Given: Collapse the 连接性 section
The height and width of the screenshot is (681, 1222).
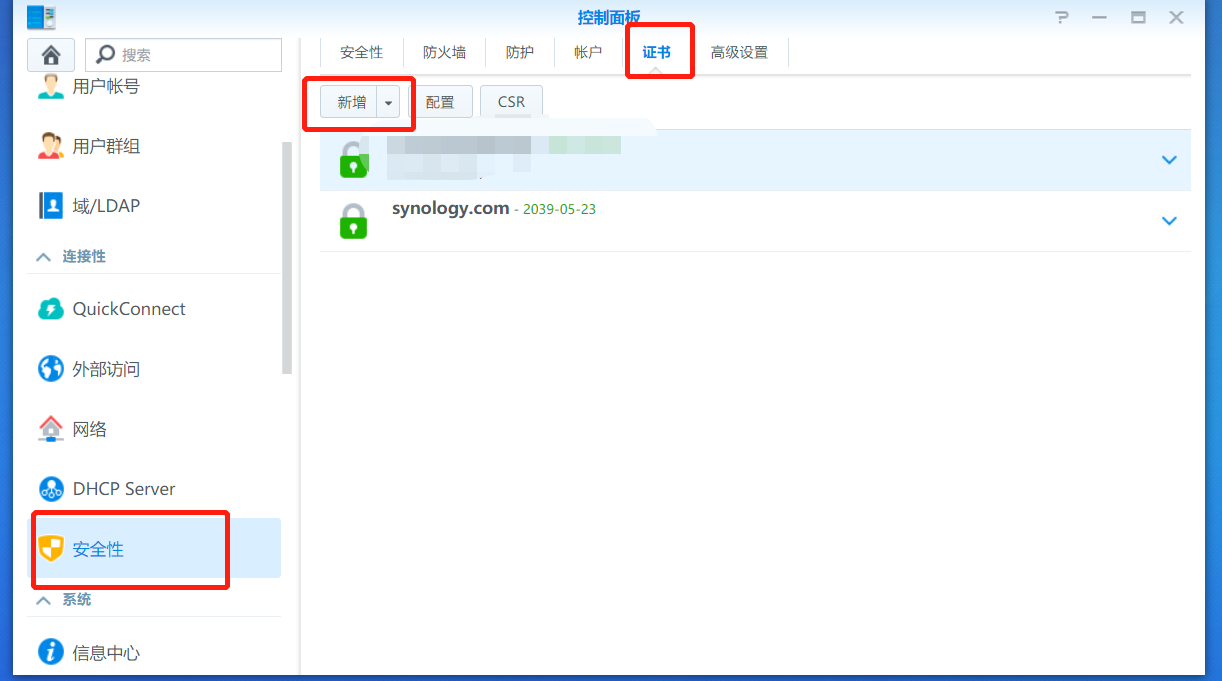Looking at the screenshot, I should click(x=43, y=257).
